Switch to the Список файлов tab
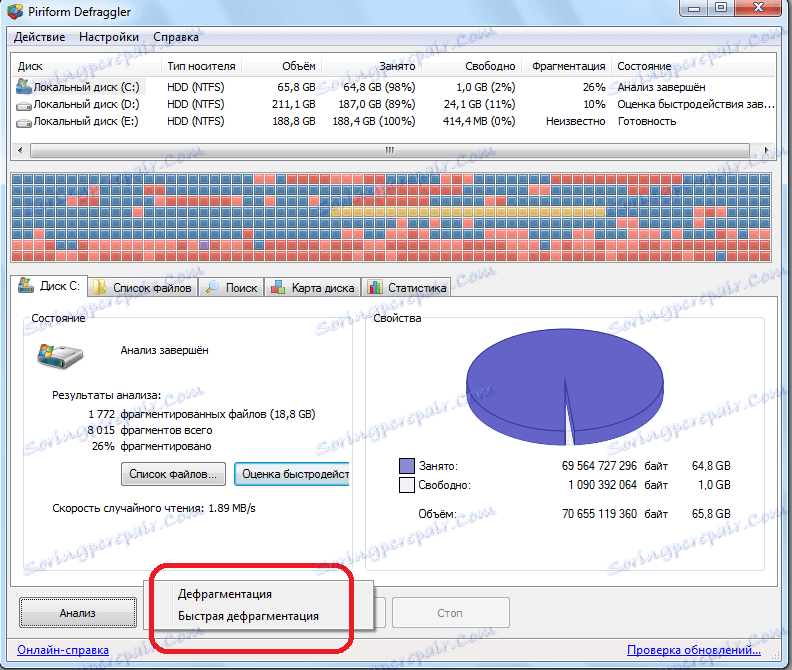The width and height of the screenshot is (792, 670). coord(143,288)
